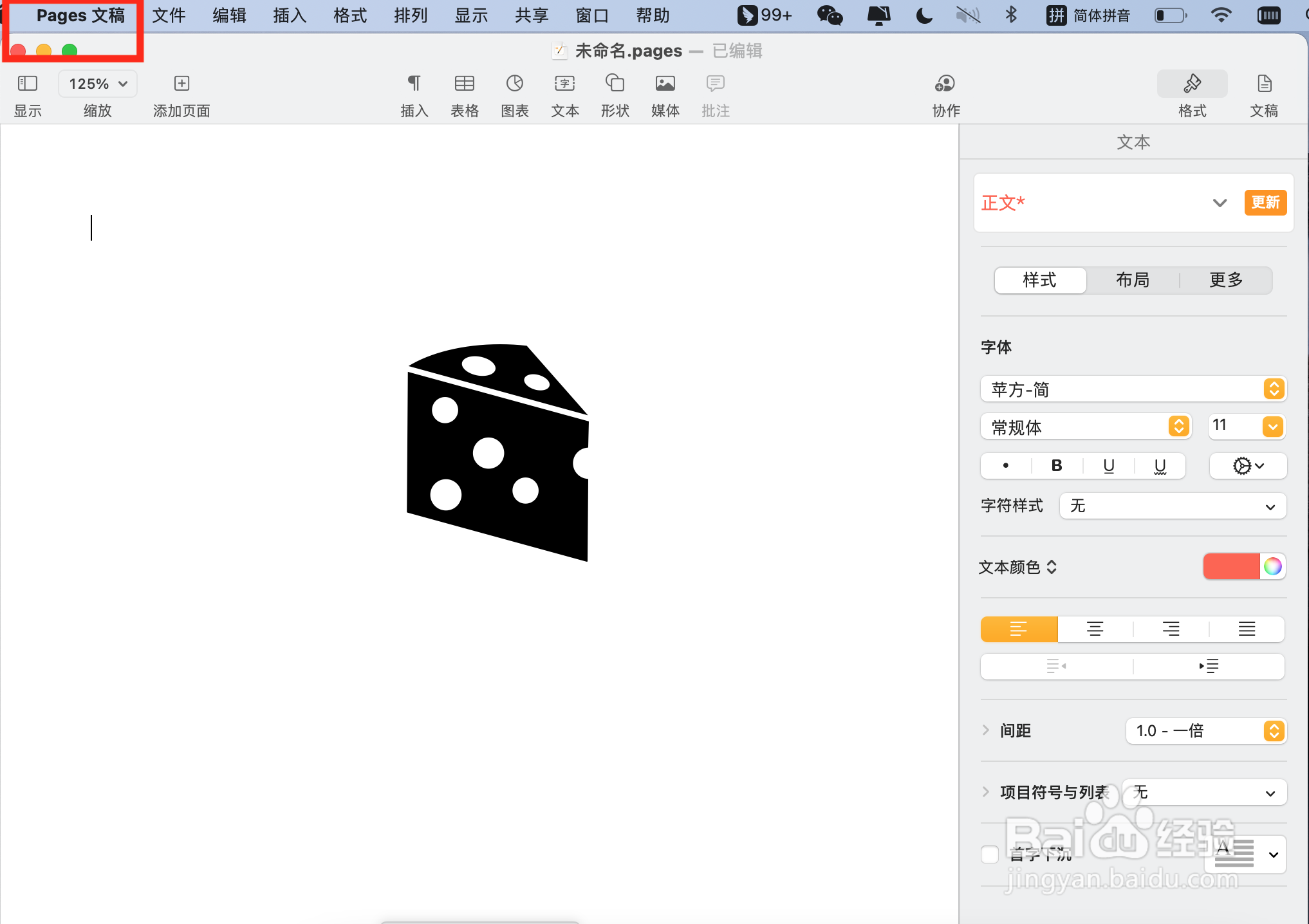The width and height of the screenshot is (1309, 924).
Task: Open the 帮助 menu
Action: (653, 15)
